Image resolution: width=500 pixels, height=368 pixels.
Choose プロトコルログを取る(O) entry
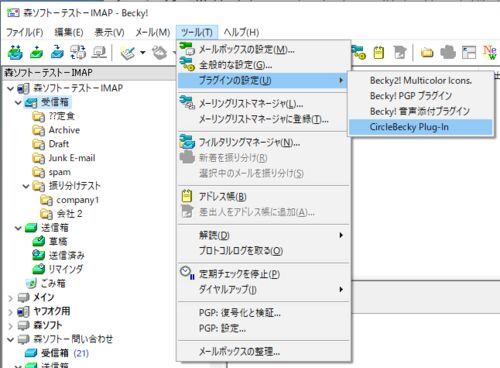264,251
